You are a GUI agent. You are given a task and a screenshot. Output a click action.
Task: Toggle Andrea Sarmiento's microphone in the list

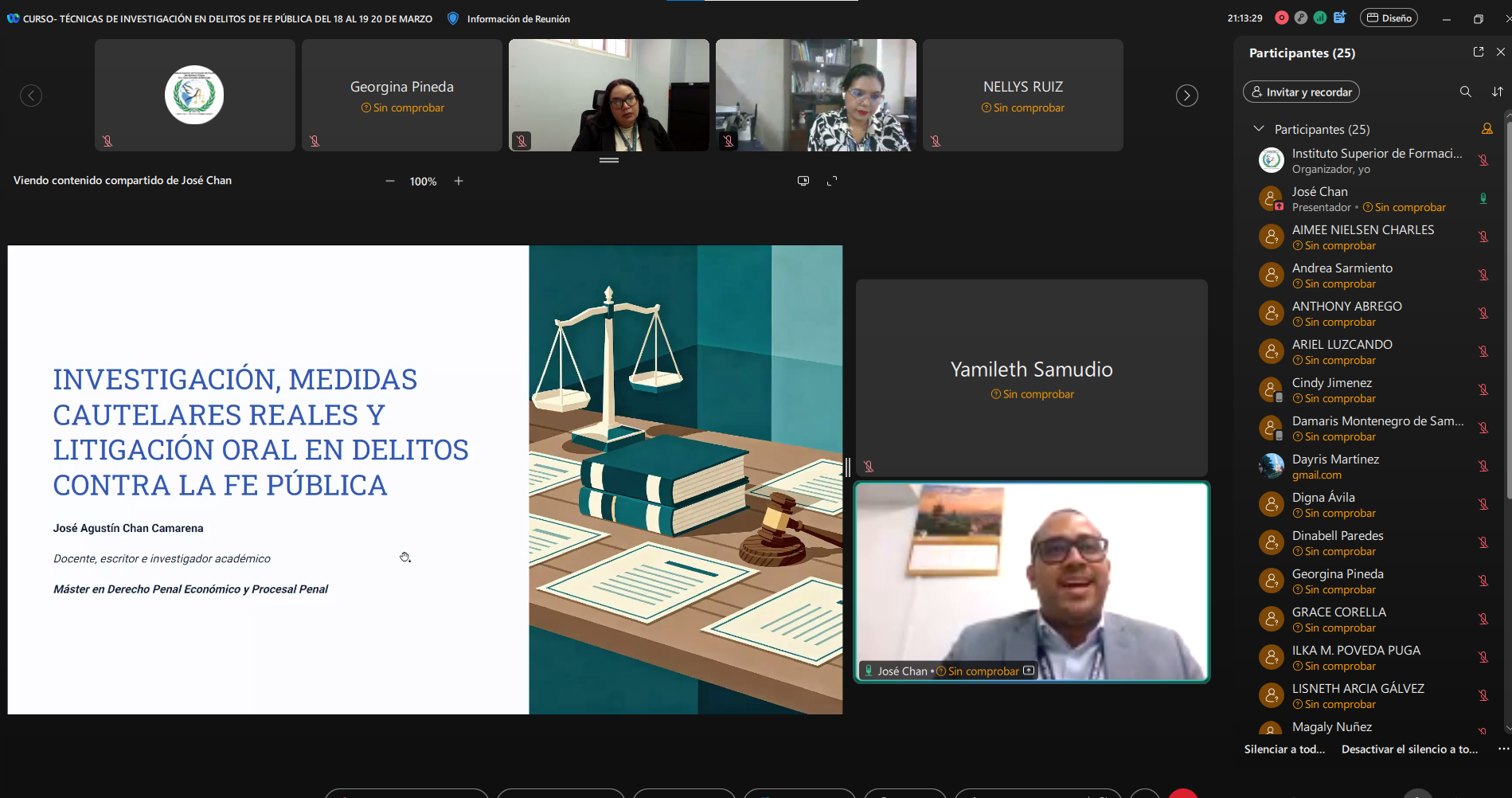click(1483, 275)
